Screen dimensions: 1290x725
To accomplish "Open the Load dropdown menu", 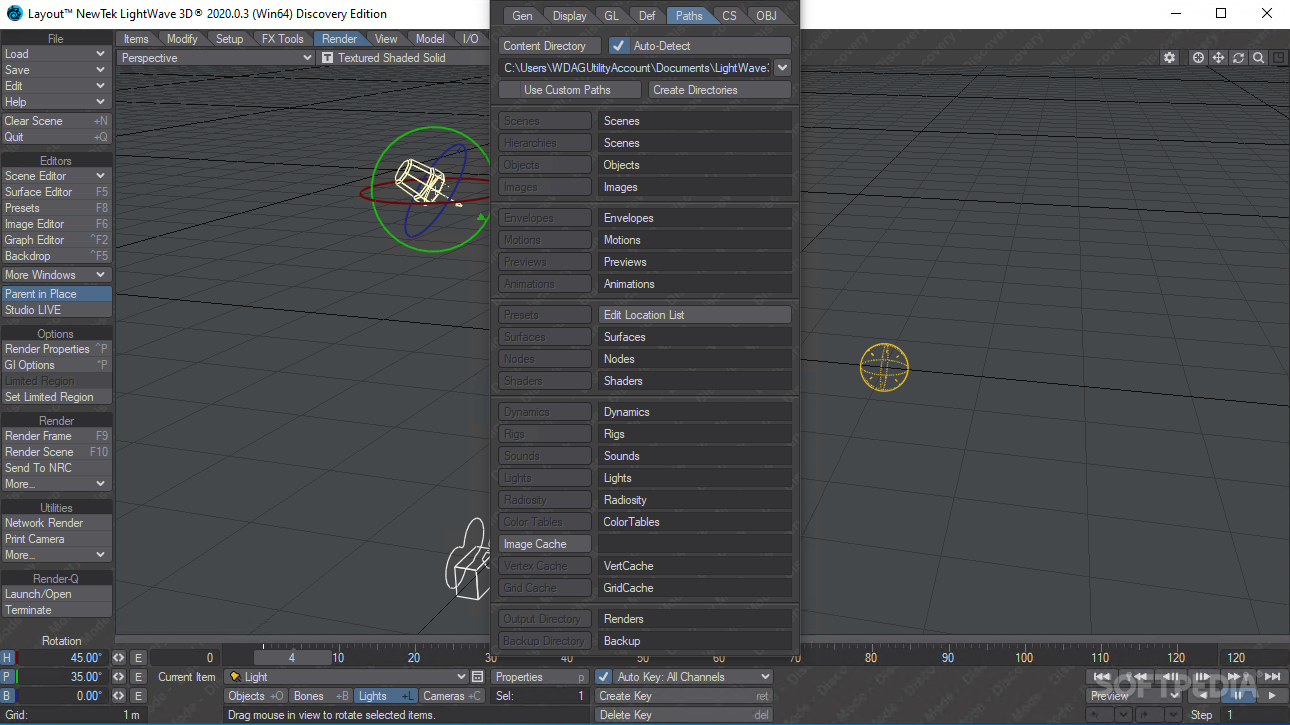I will (56, 54).
